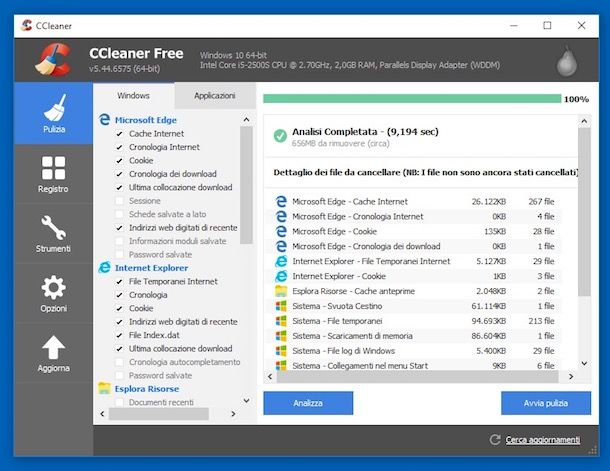Click the IE icon for Internet Explorer - Cookie

(281, 276)
